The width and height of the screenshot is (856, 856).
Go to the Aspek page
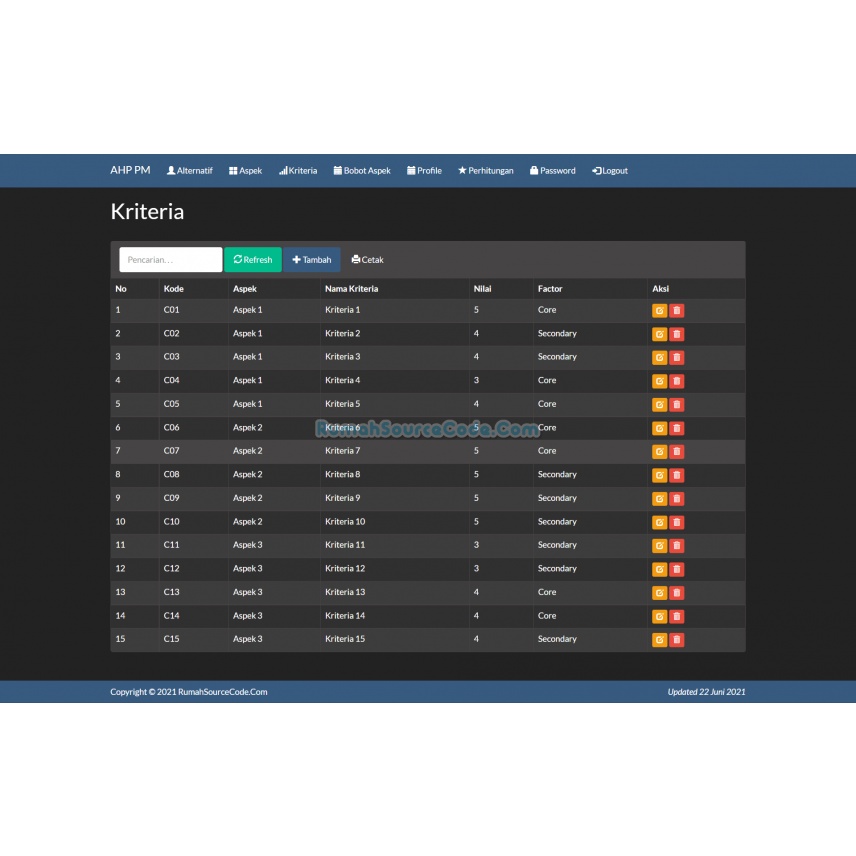coord(245,171)
